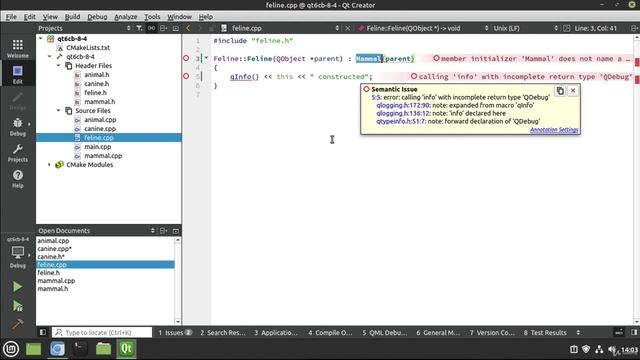Viewport: 640px width, 360px height.
Task: Split the Open Documents panel
Action: click(x=163, y=231)
